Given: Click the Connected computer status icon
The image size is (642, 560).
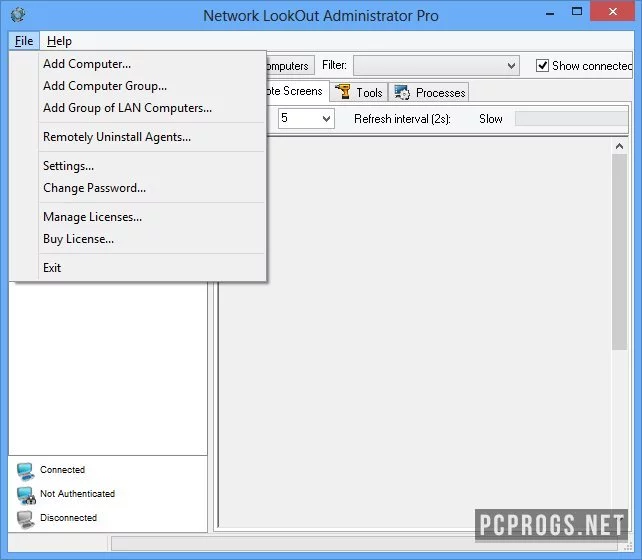Looking at the screenshot, I should [x=25, y=471].
